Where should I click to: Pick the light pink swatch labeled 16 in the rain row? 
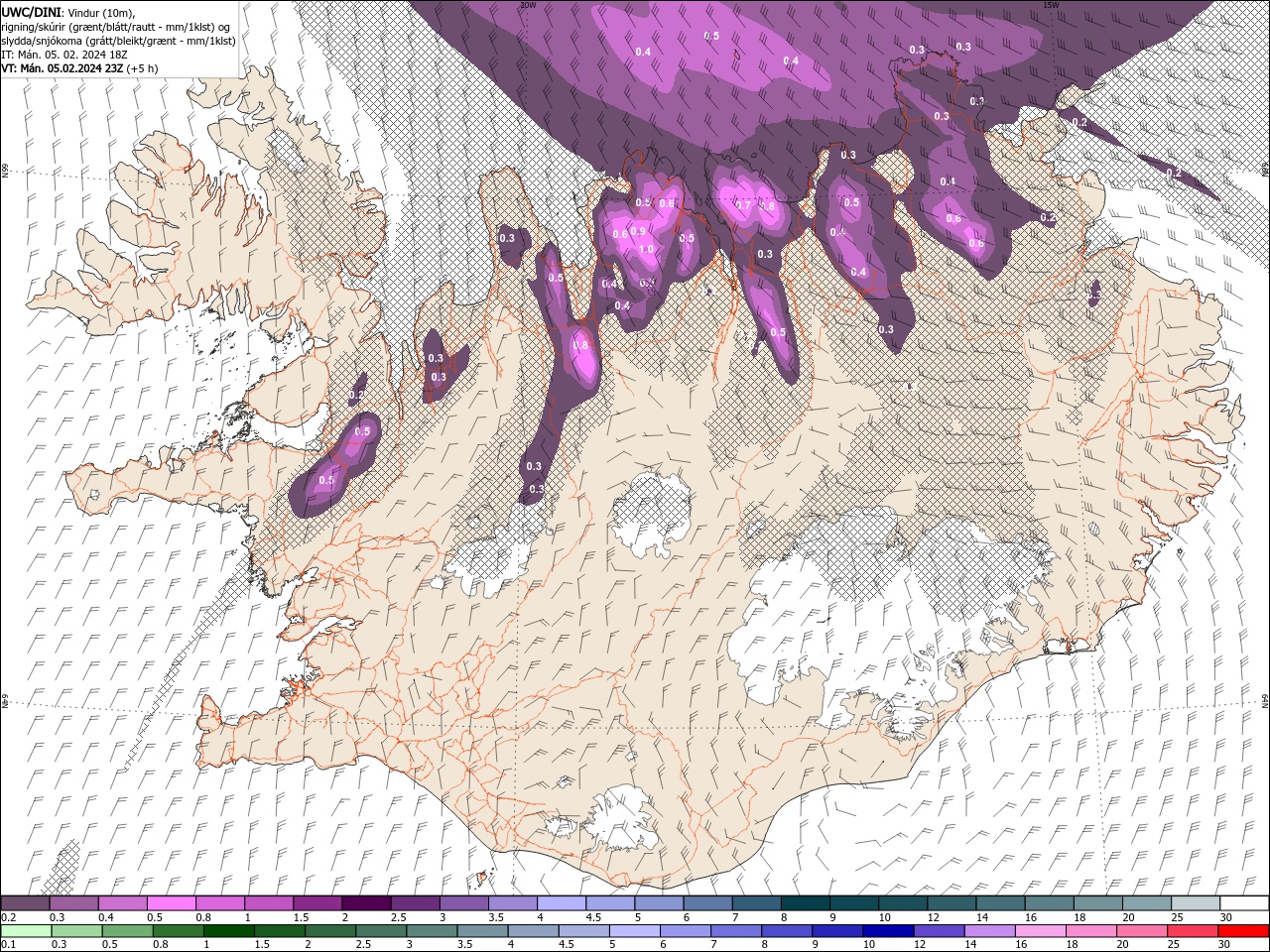click(1040, 930)
